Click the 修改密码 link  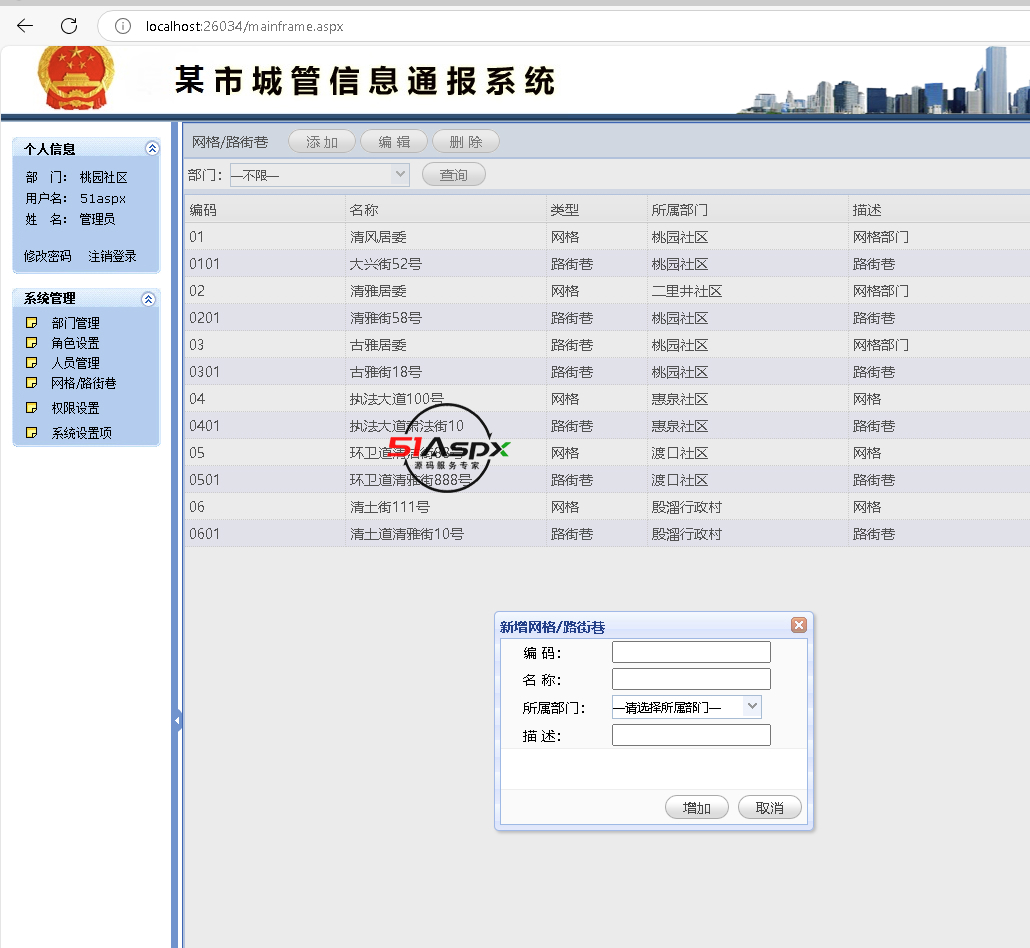coord(48,256)
